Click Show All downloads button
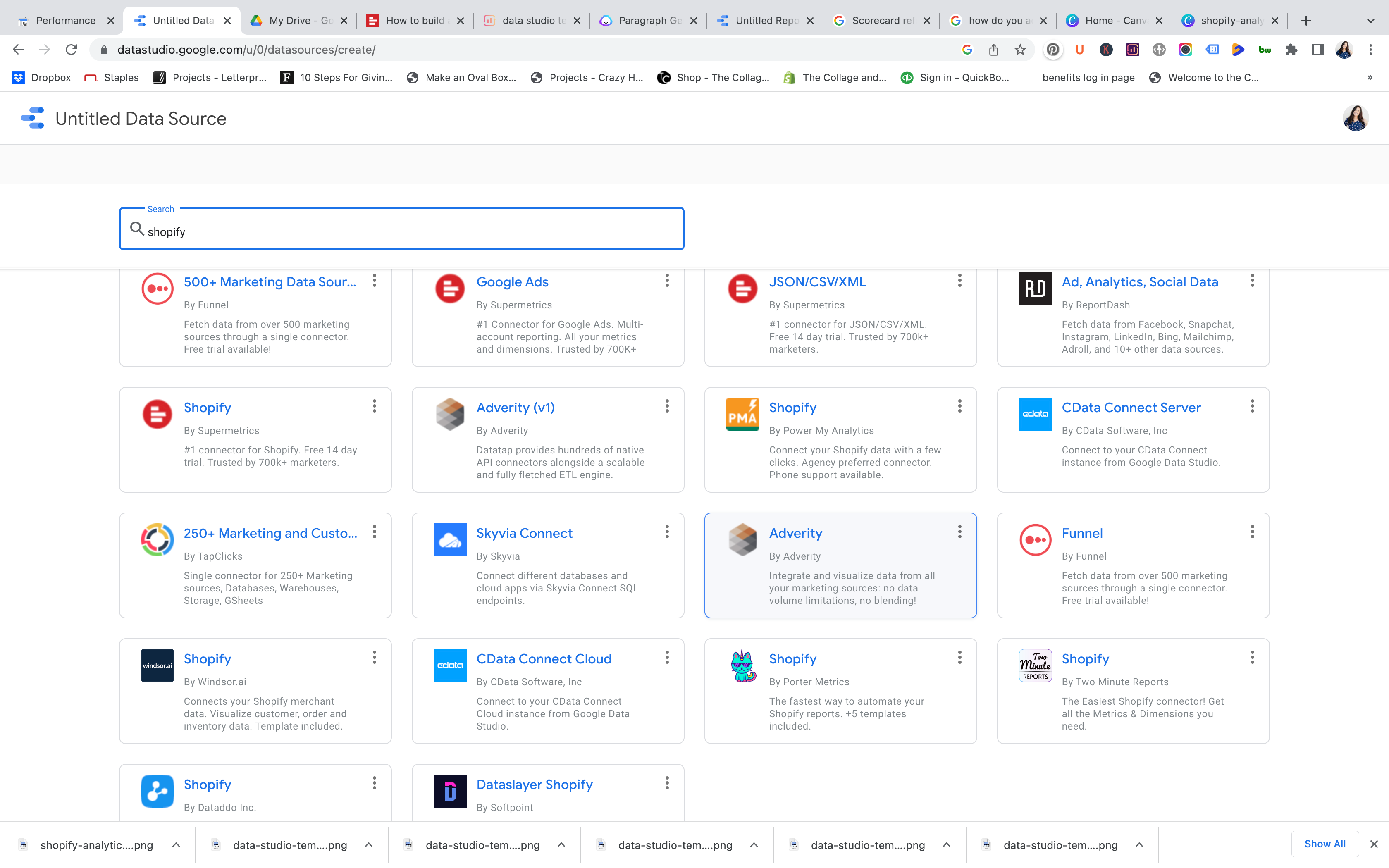The height and width of the screenshot is (868, 1389). tap(1325, 844)
